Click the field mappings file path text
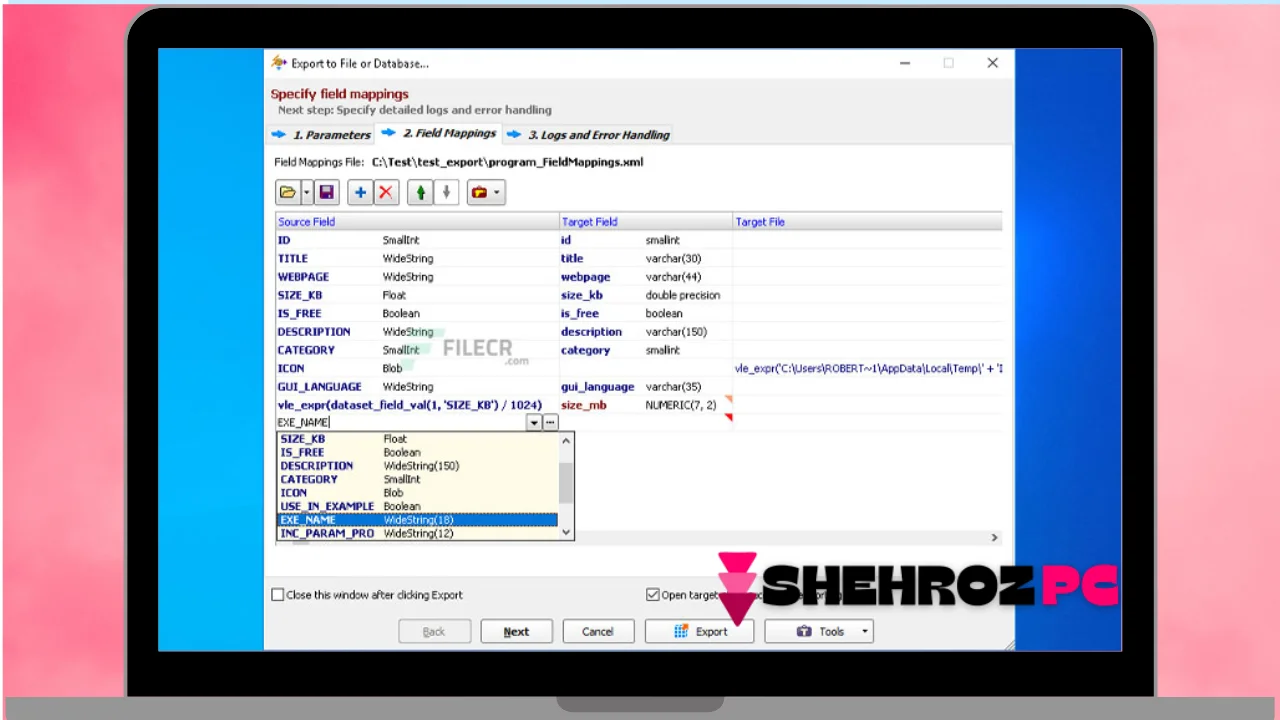The height and width of the screenshot is (720, 1280). click(x=507, y=162)
